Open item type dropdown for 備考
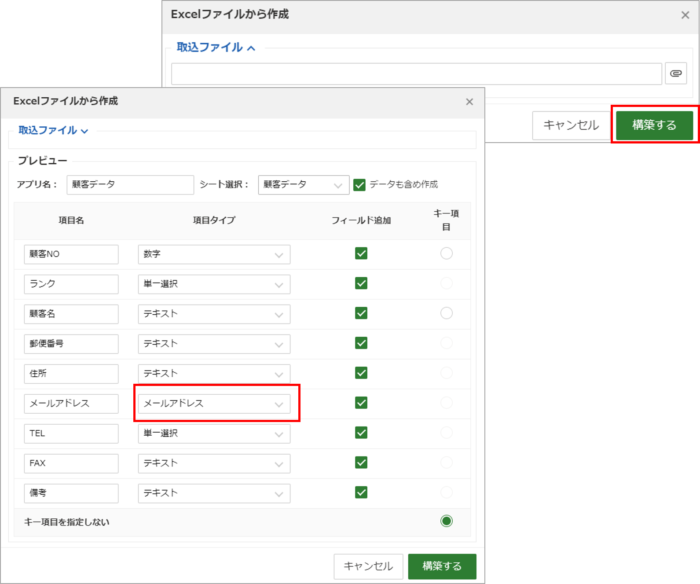The image size is (700, 584). 214,493
